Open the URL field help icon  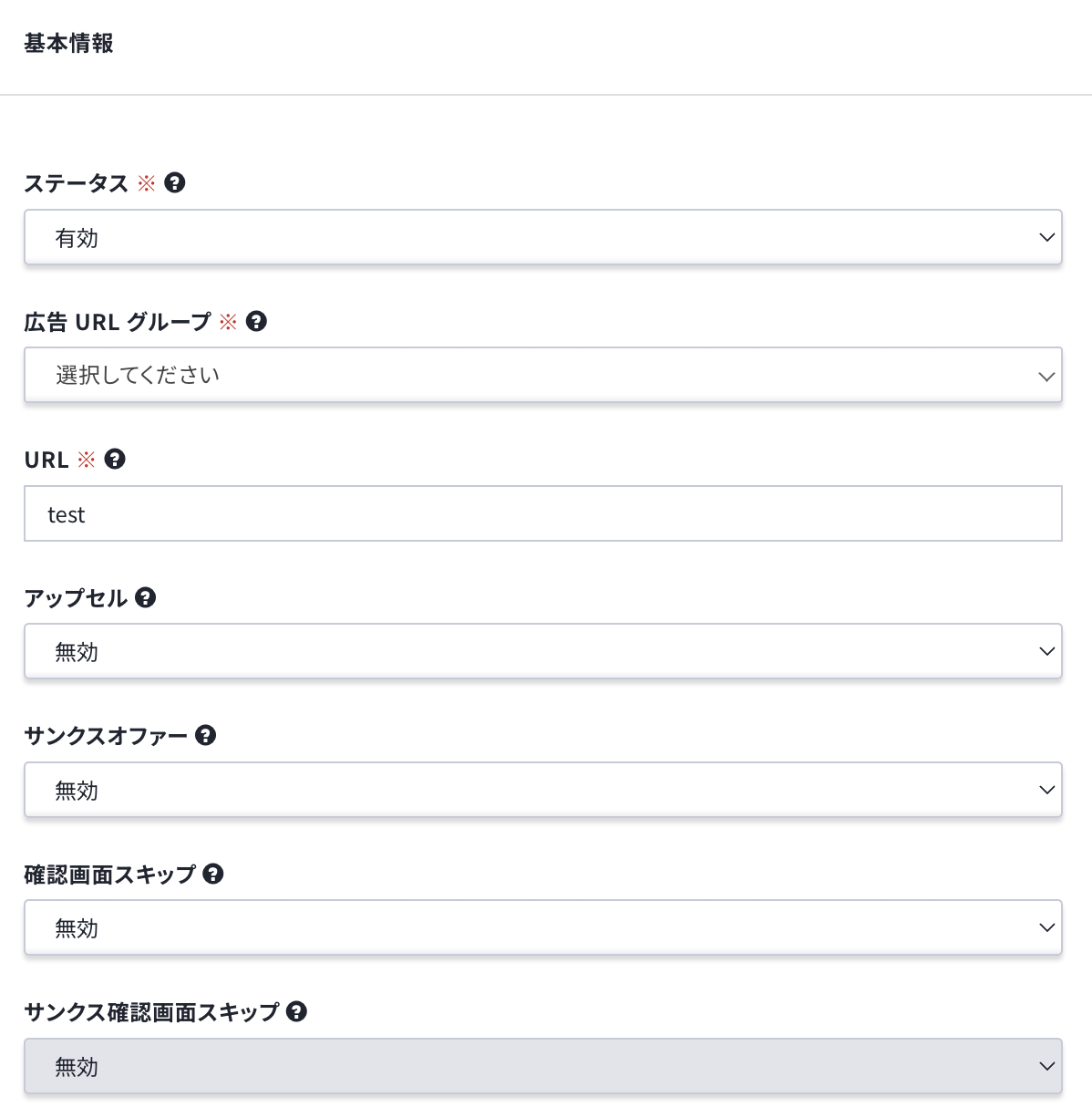pos(115,459)
